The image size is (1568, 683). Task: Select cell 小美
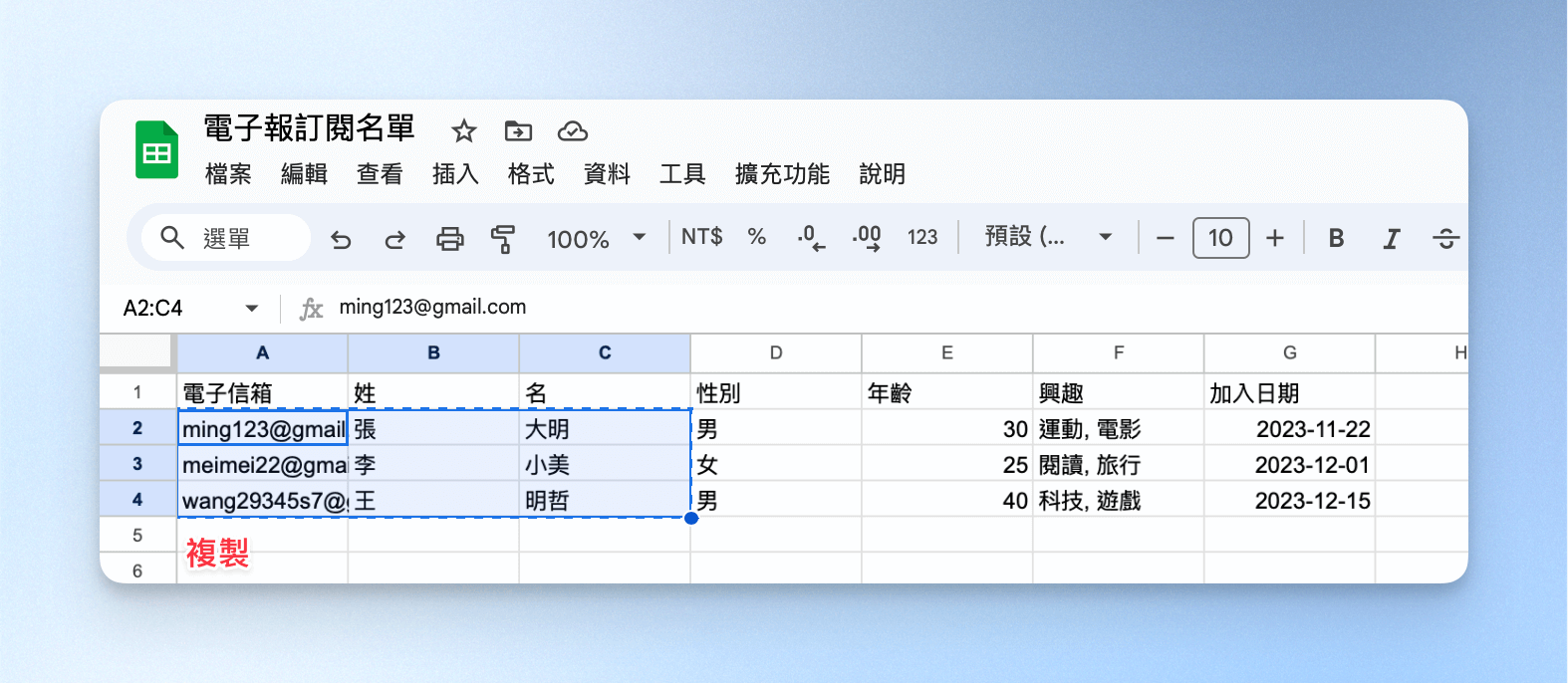click(x=605, y=464)
